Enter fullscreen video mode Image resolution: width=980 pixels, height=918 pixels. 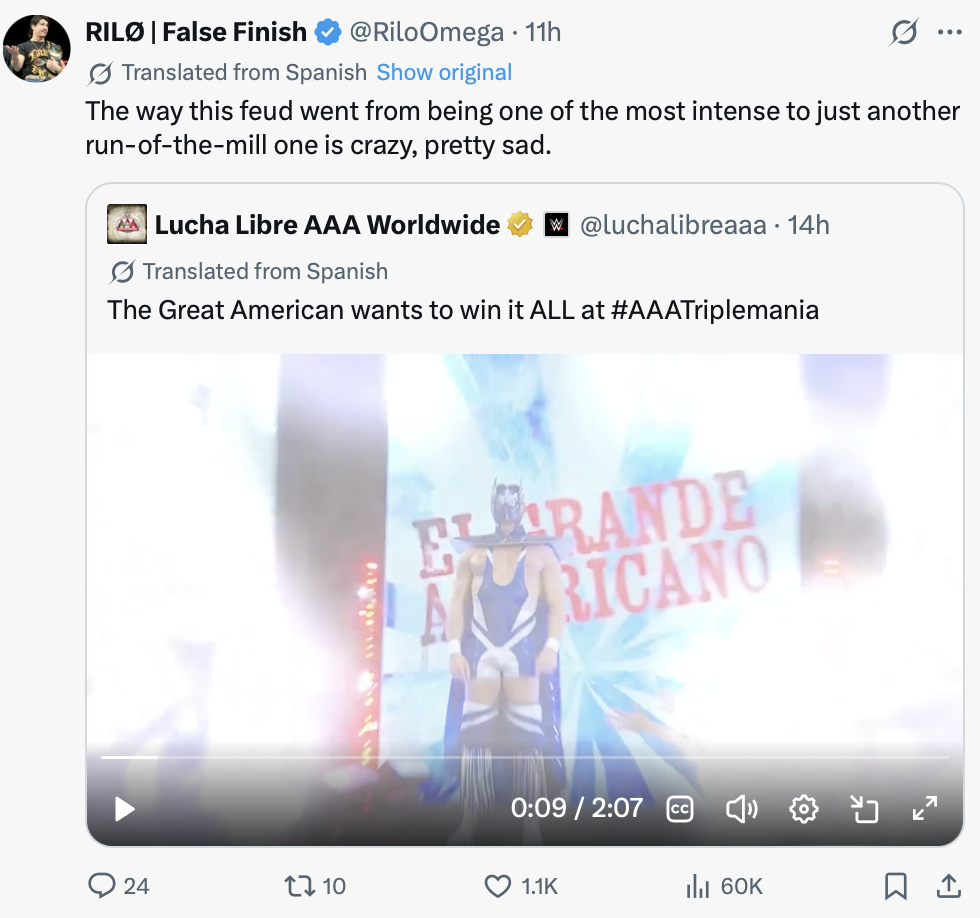click(x=925, y=809)
